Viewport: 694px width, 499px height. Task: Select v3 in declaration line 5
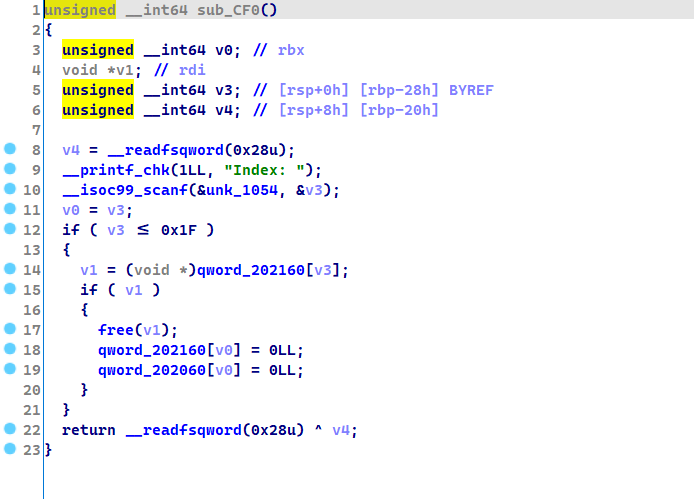(x=224, y=90)
